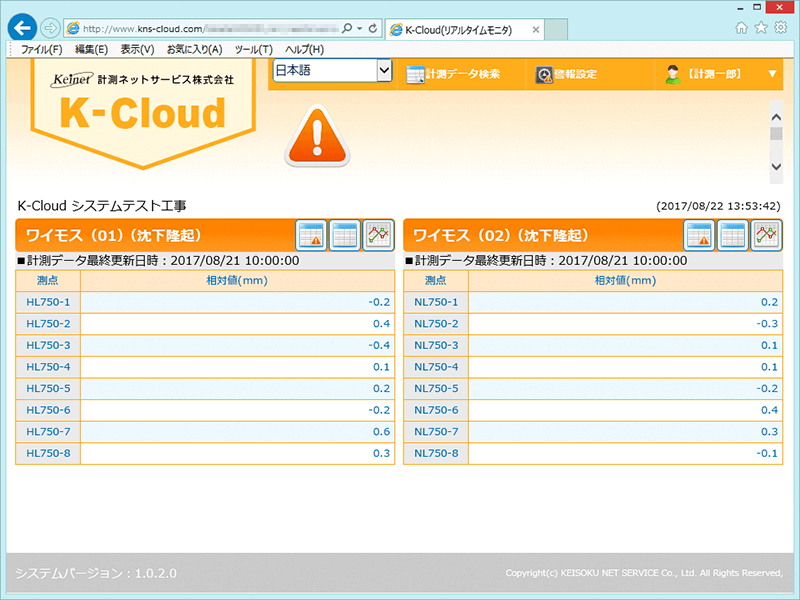Viewport: 800px width, 600px height.
Task: Open alarm table icon for ワイモス(02)
Action: click(x=699, y=235)
